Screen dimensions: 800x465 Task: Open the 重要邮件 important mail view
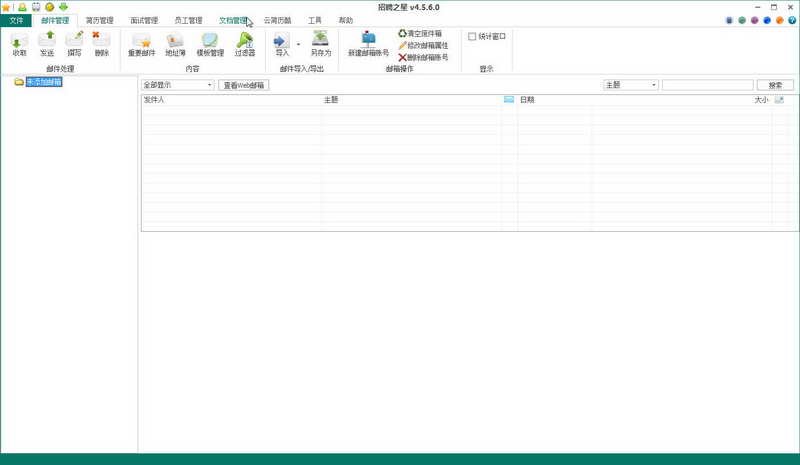141,44
